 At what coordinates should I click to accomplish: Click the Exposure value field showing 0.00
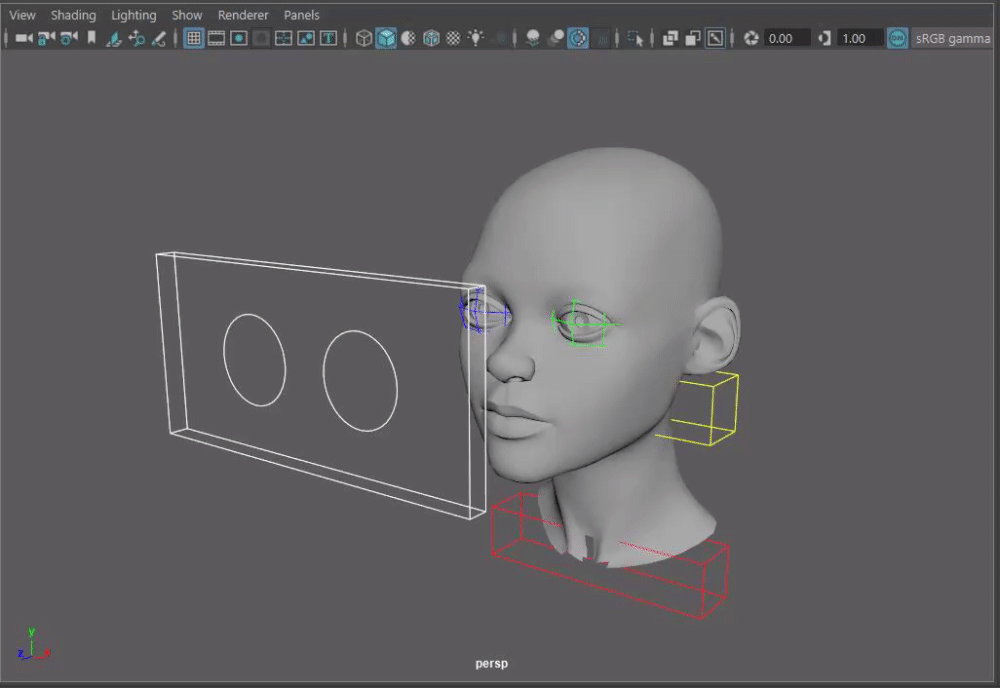pos(787,38)
